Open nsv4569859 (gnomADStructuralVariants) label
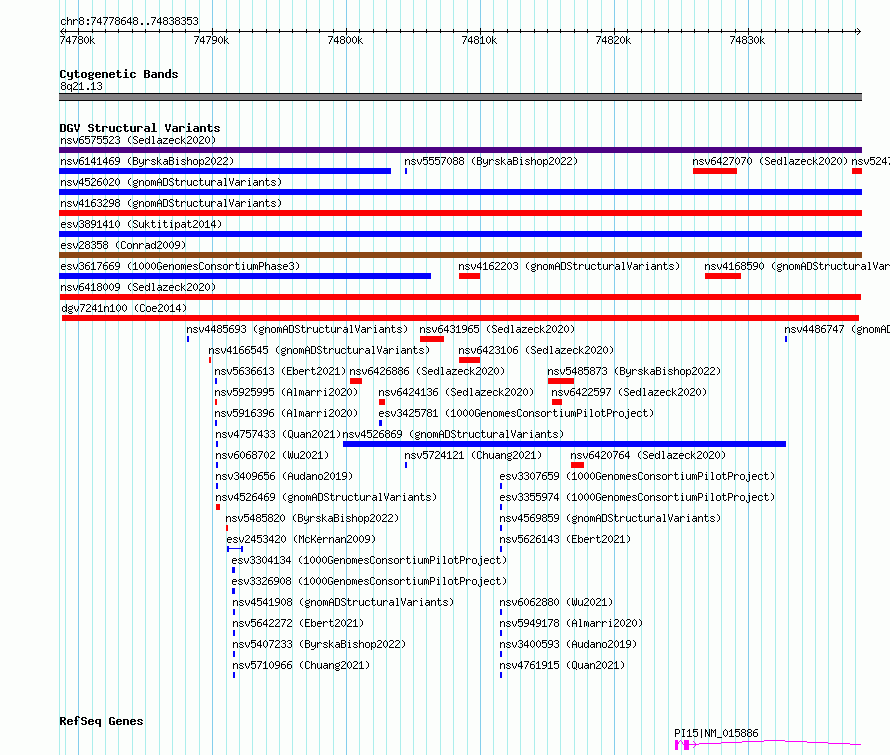The image size is (890, 755). [x=610, y=518]
